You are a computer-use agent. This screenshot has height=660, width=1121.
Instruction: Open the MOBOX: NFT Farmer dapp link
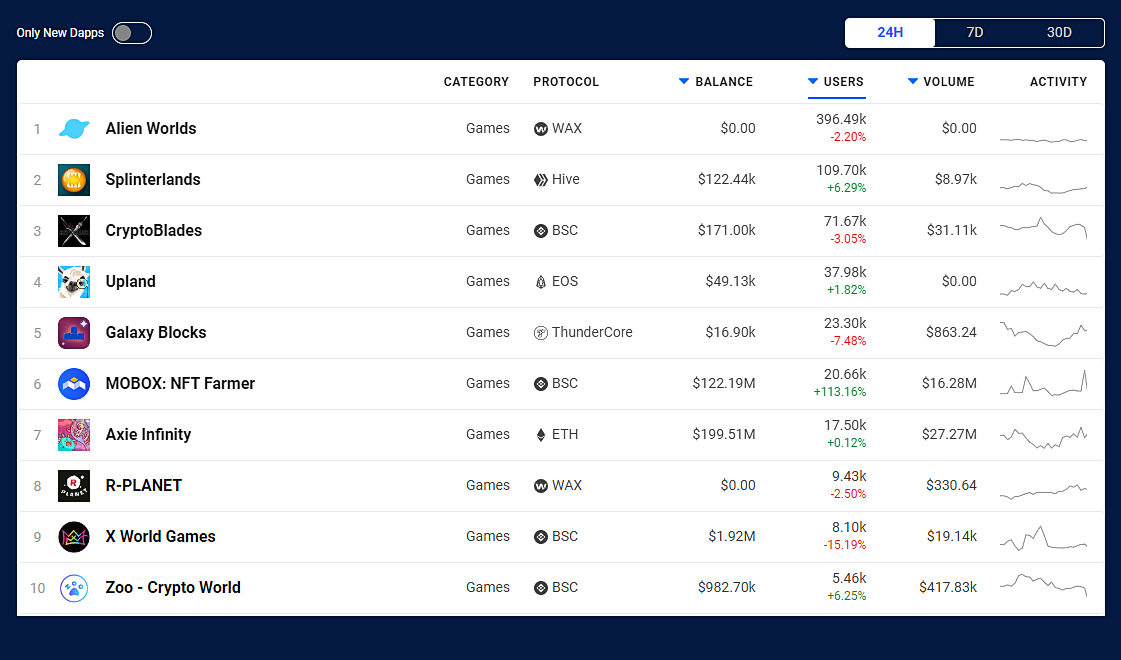tap(180, 384)
